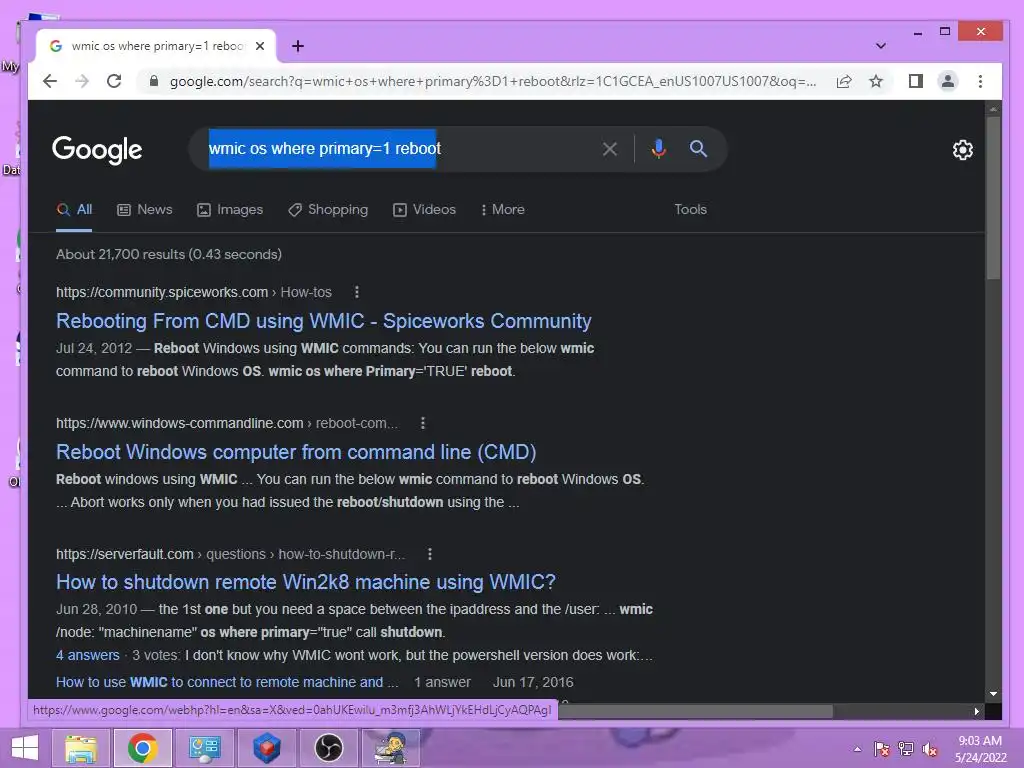Show hidden system tray icons
The height and width of the screenshot is (768, 1024).
tap(857, 749)
